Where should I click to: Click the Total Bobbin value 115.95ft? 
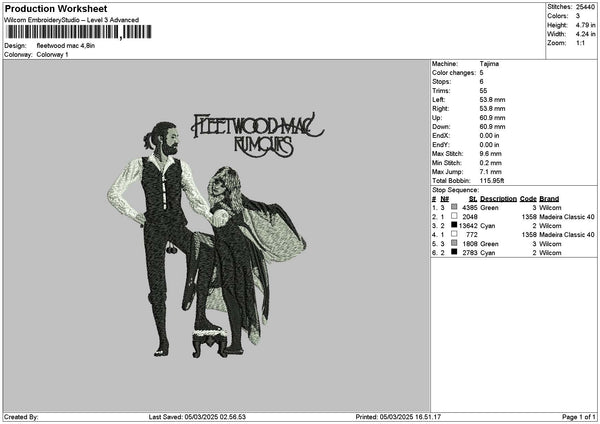point(492,181)
